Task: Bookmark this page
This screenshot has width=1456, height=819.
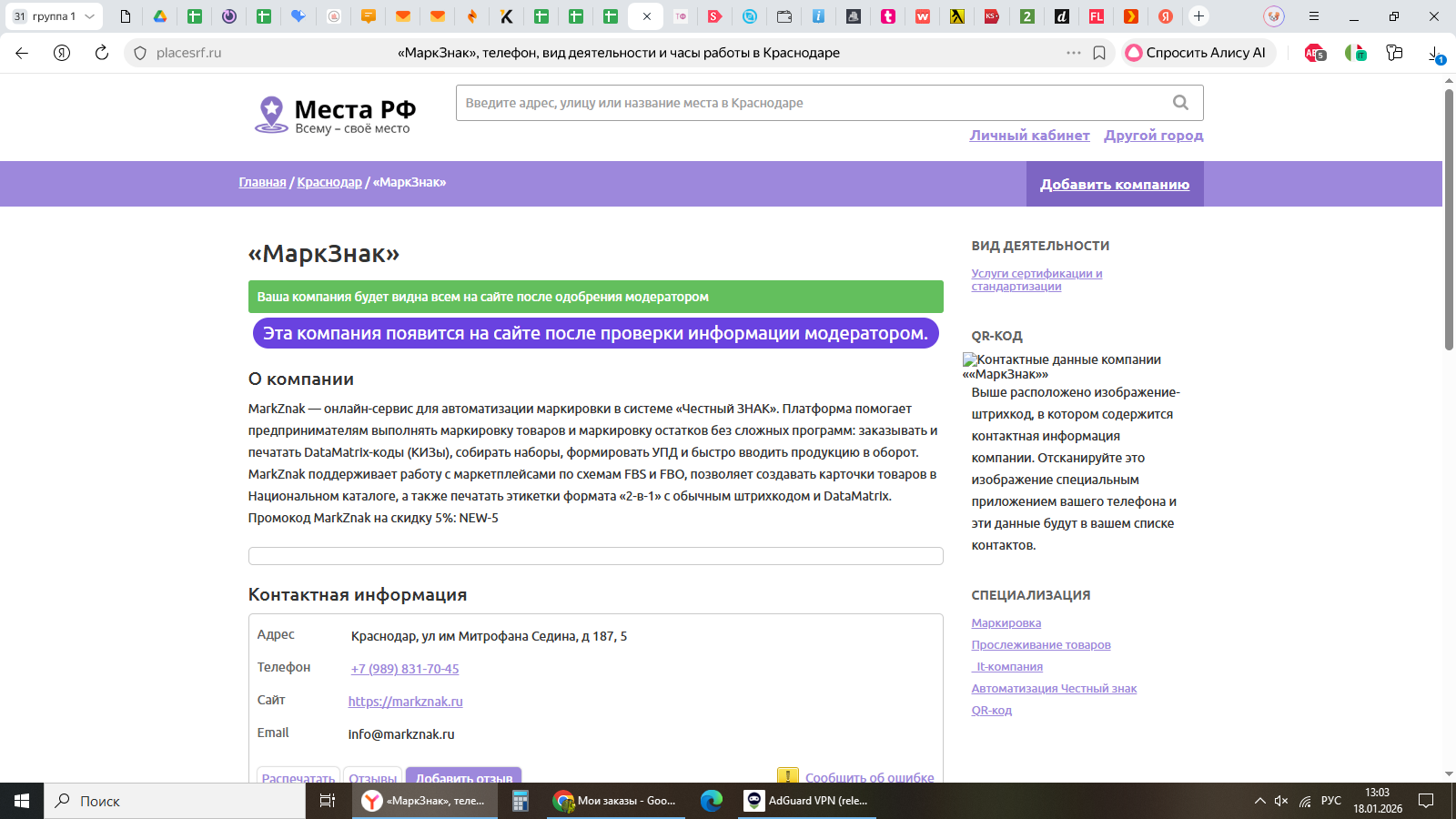Action: [1099, 53]
